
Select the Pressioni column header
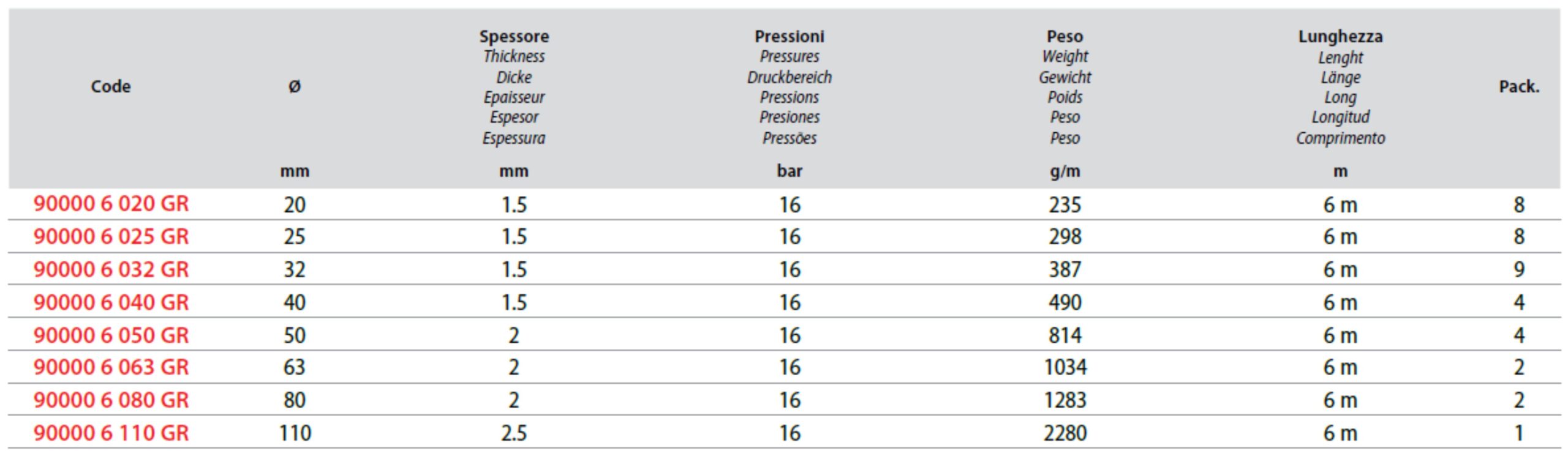click(x=790, y=36)
